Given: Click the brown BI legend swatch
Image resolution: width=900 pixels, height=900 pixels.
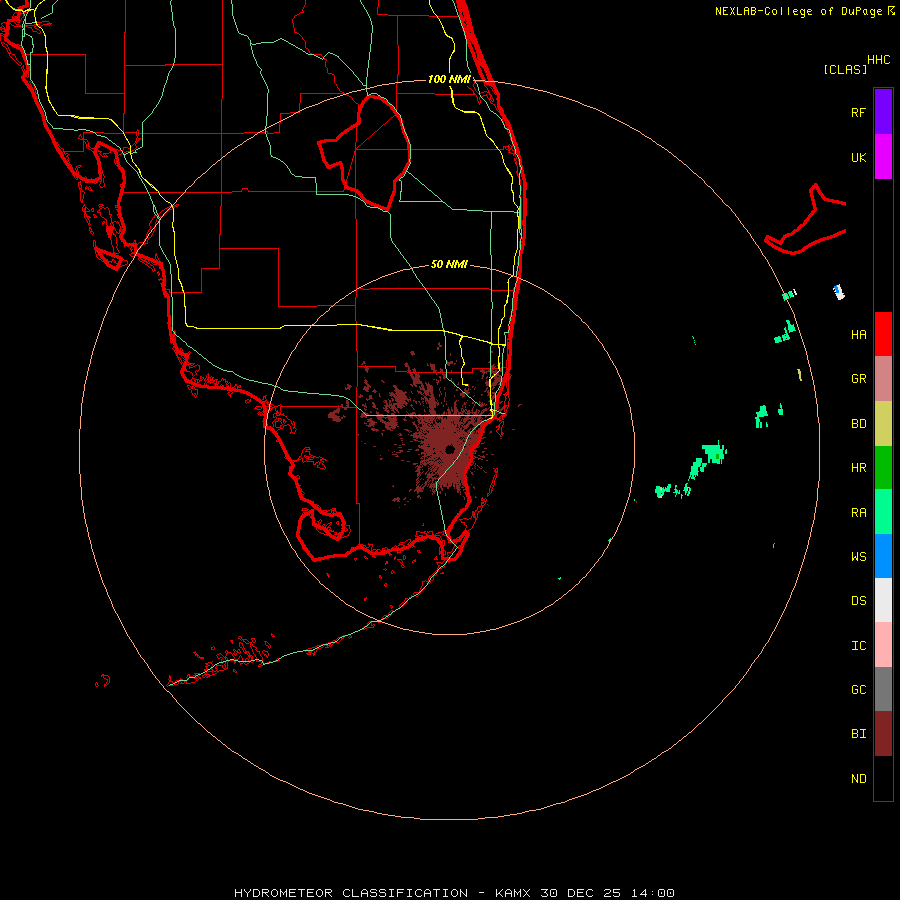Looking at the screenshot, I should [883, 734].
